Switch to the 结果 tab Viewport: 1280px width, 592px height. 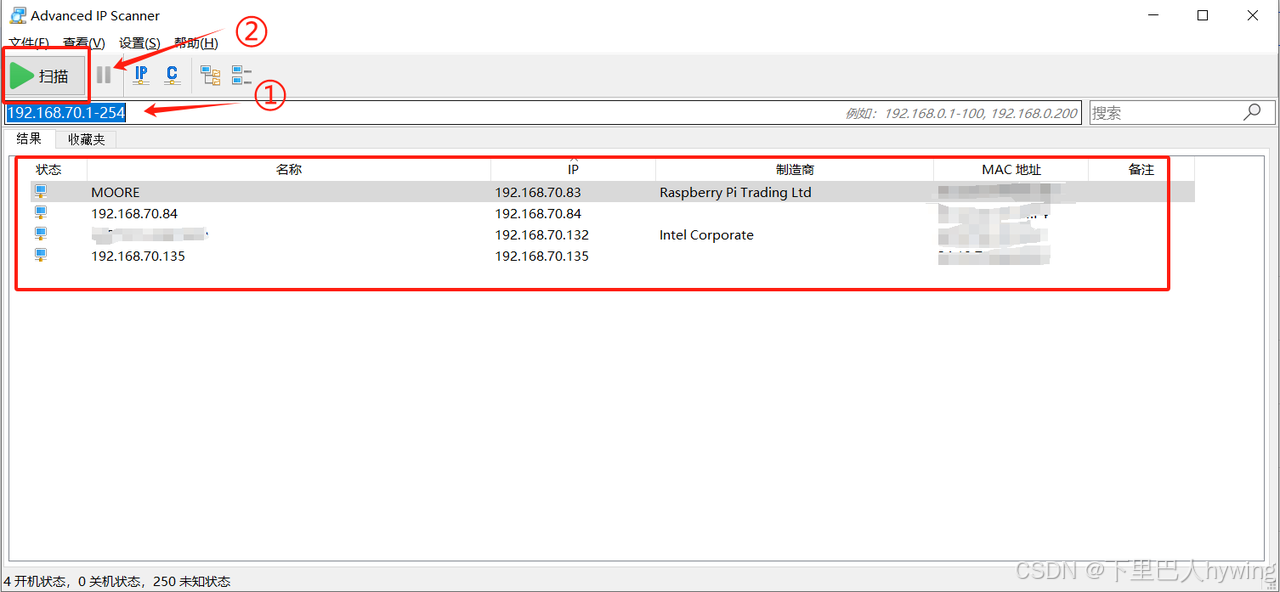tap(29, 139)
